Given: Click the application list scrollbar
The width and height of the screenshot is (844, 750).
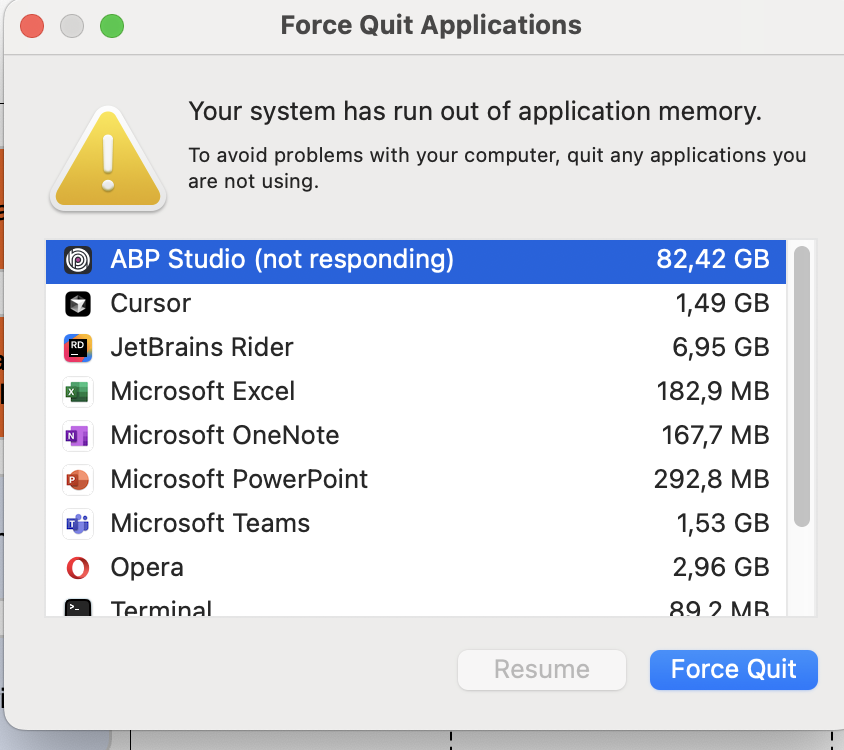Looking at the screenshot, I should (x=802, y=385).
